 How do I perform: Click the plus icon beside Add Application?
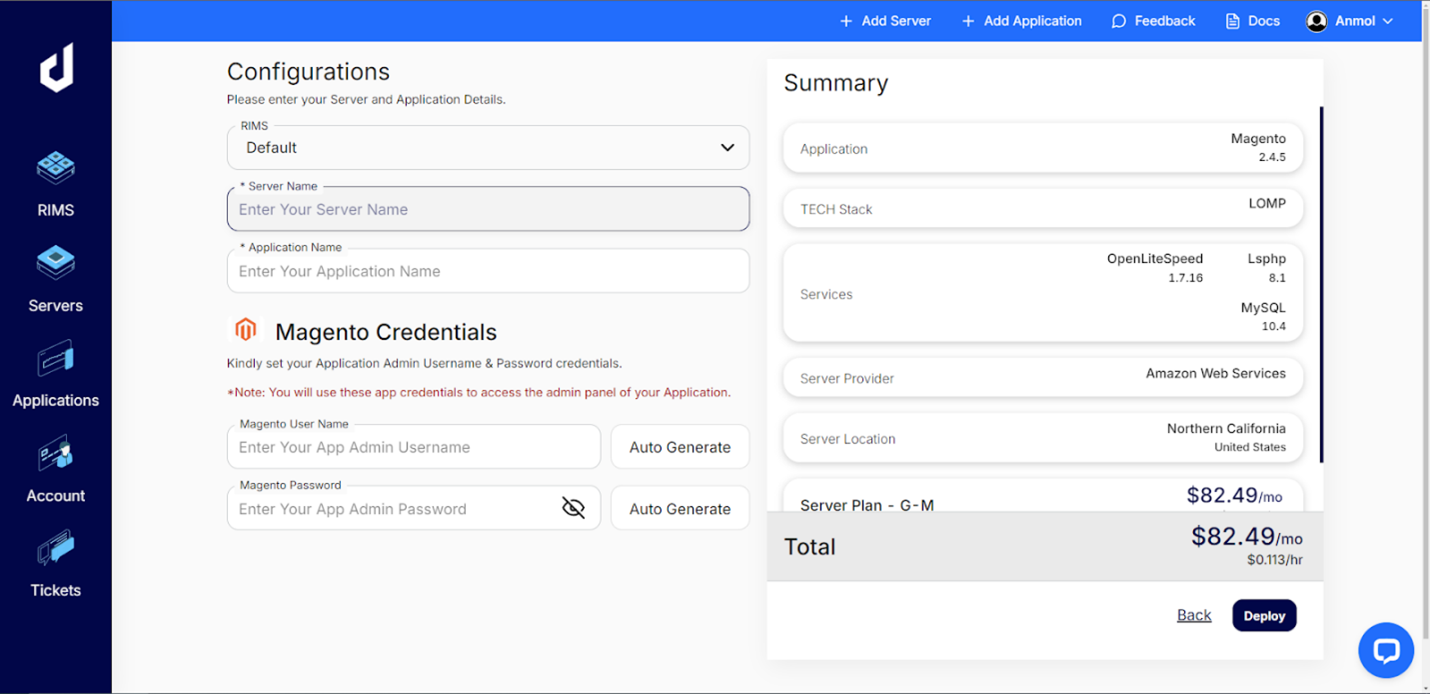pos(968,21)
